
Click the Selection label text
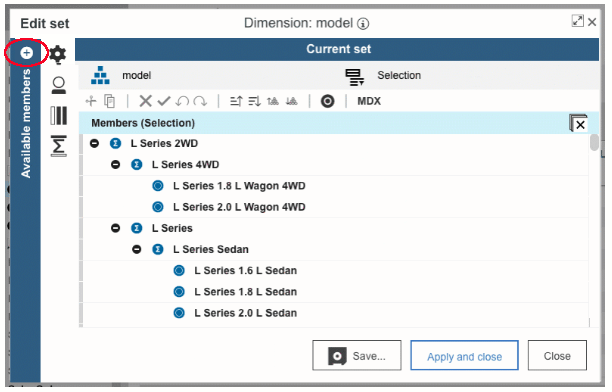399,75
